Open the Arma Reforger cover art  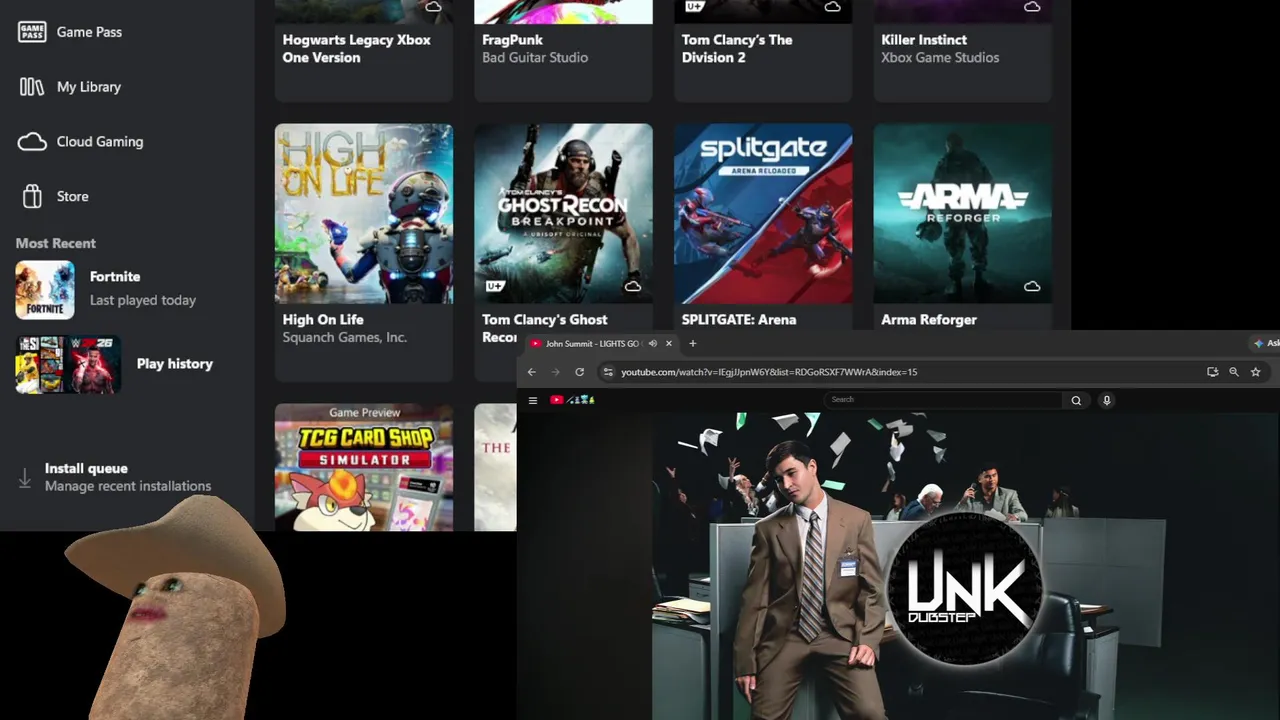click(962, 214)
